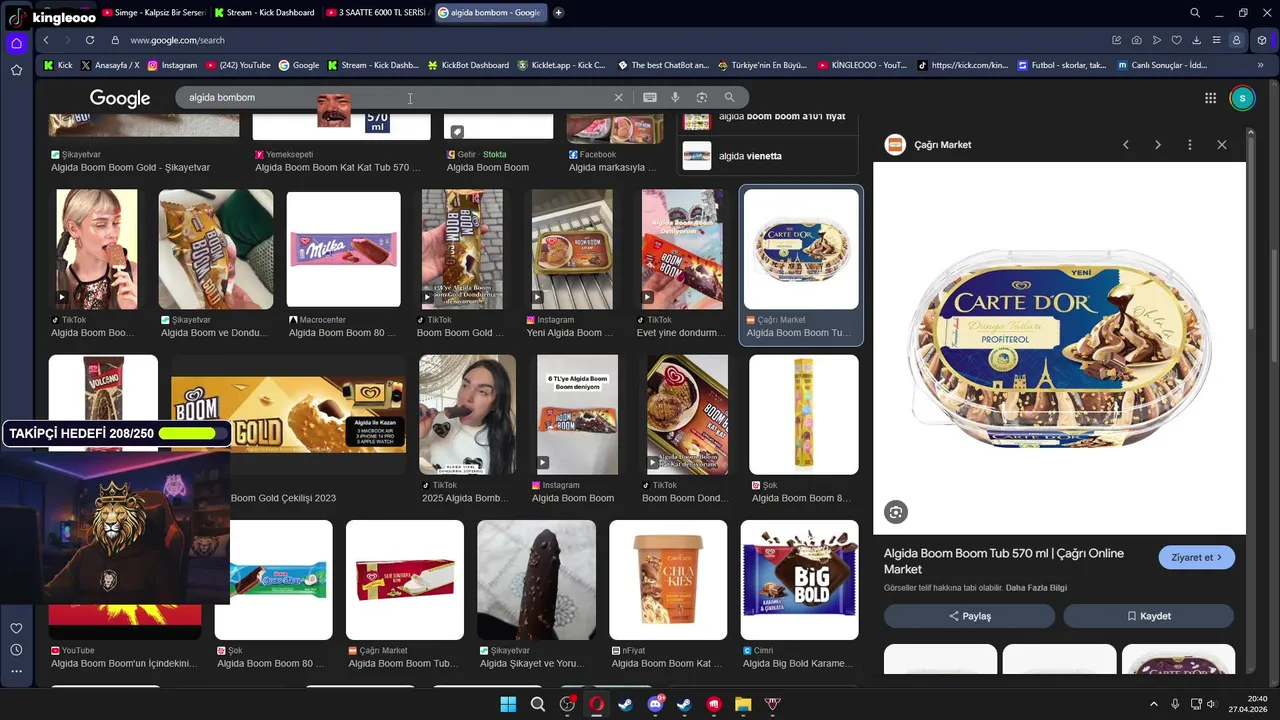Image resolution: width=1280 pixels, height=720 pixels.
Task: Open the large Carte d'Or preview image
Action: 1060,348
